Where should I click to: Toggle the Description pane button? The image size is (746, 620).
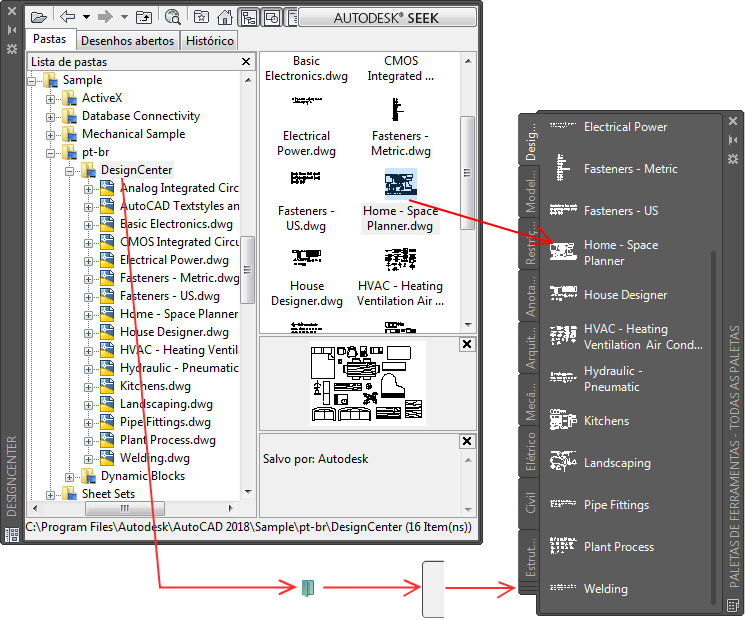click(291, 18)
